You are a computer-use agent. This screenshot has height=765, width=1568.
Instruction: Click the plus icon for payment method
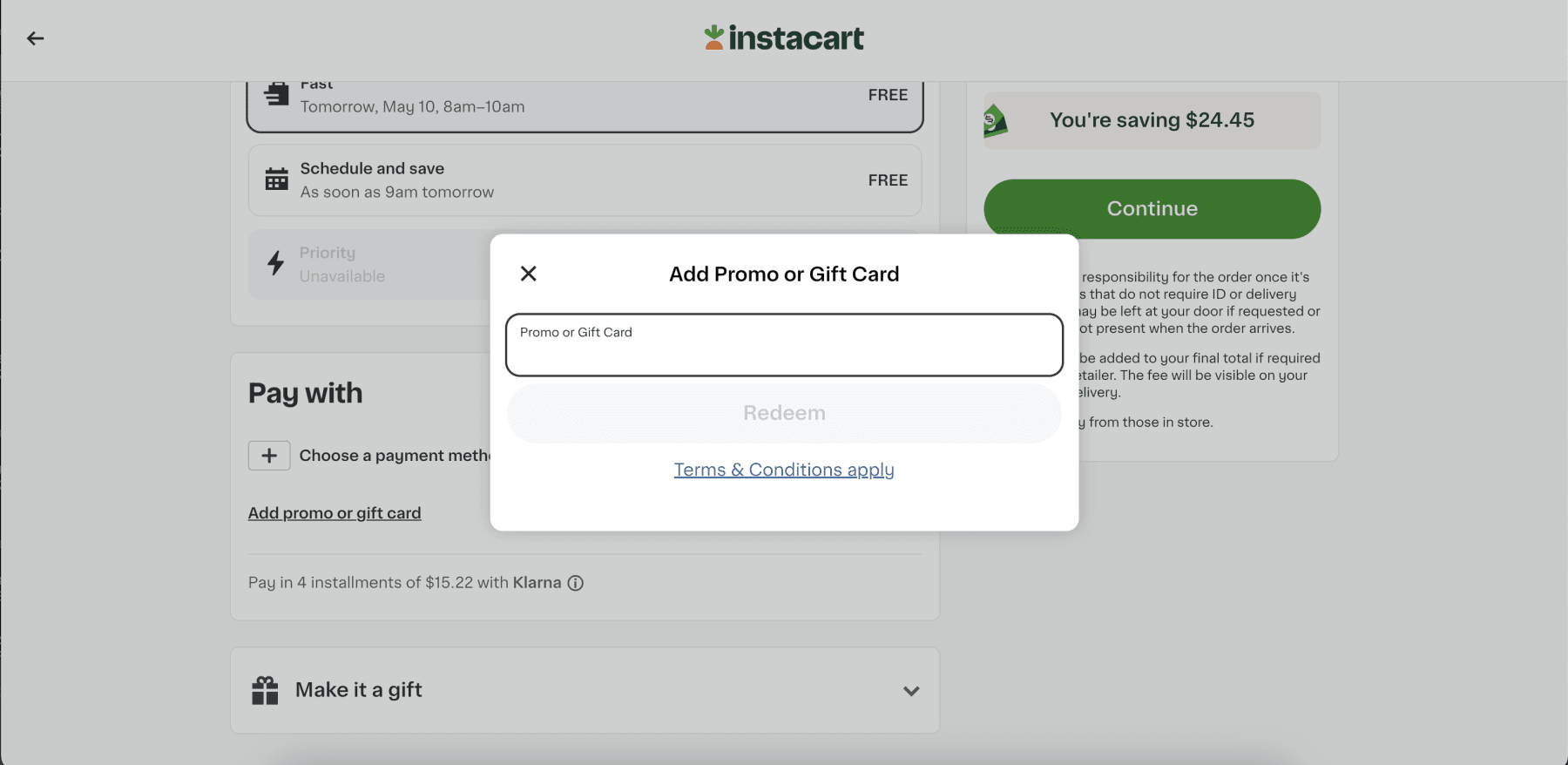(x=269, y=456)
